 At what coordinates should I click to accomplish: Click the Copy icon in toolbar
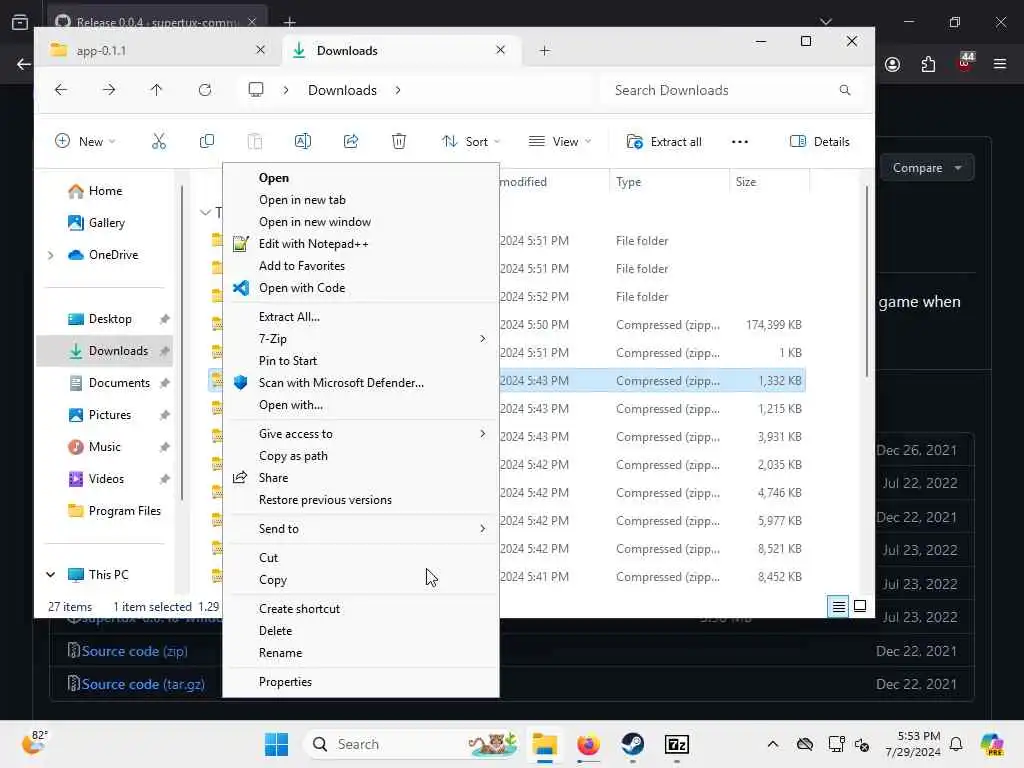(206, 142)
